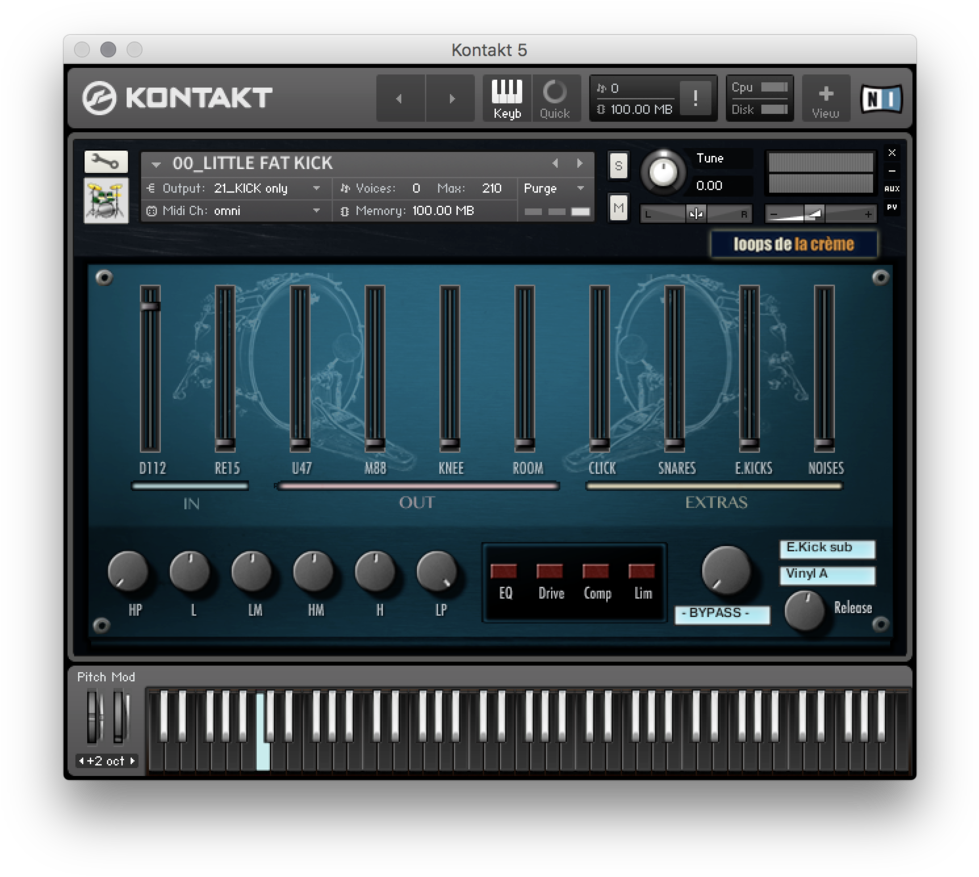Viewport: 979px width, 877px height.
Task: Click the NOISES extras fader
Action: (824, 368)
